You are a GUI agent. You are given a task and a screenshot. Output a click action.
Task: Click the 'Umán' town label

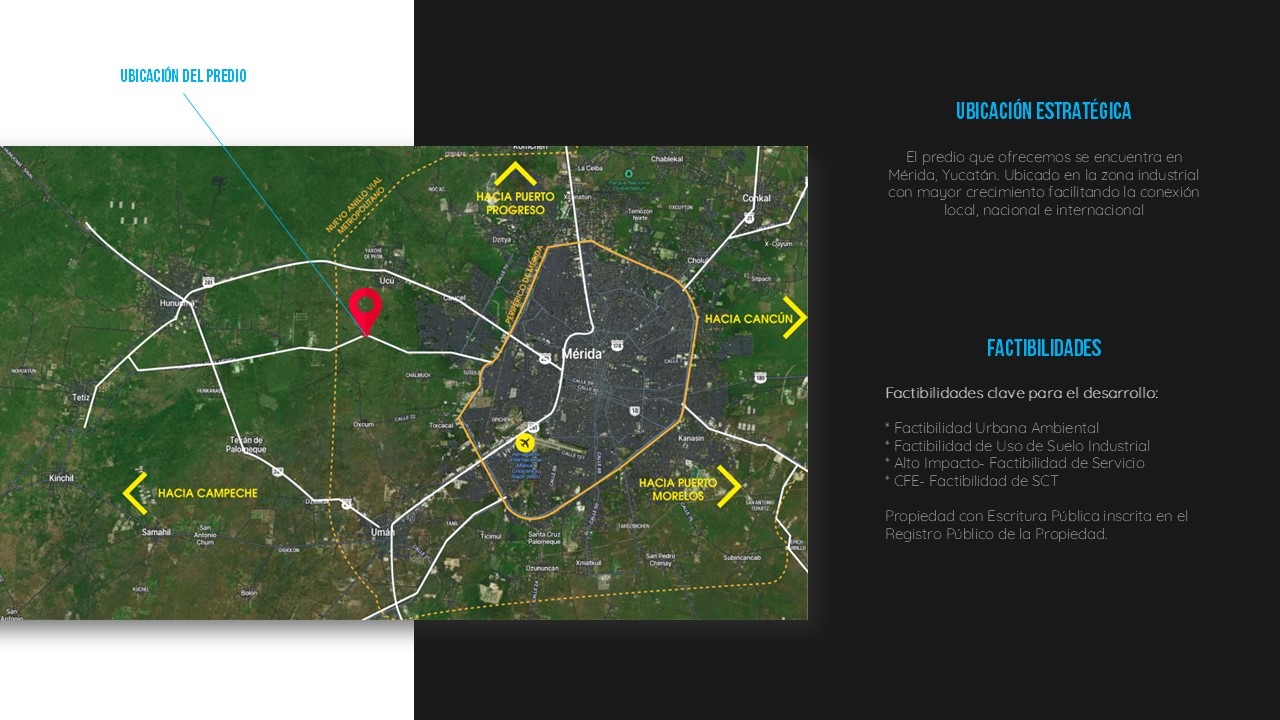pos(383,532)
